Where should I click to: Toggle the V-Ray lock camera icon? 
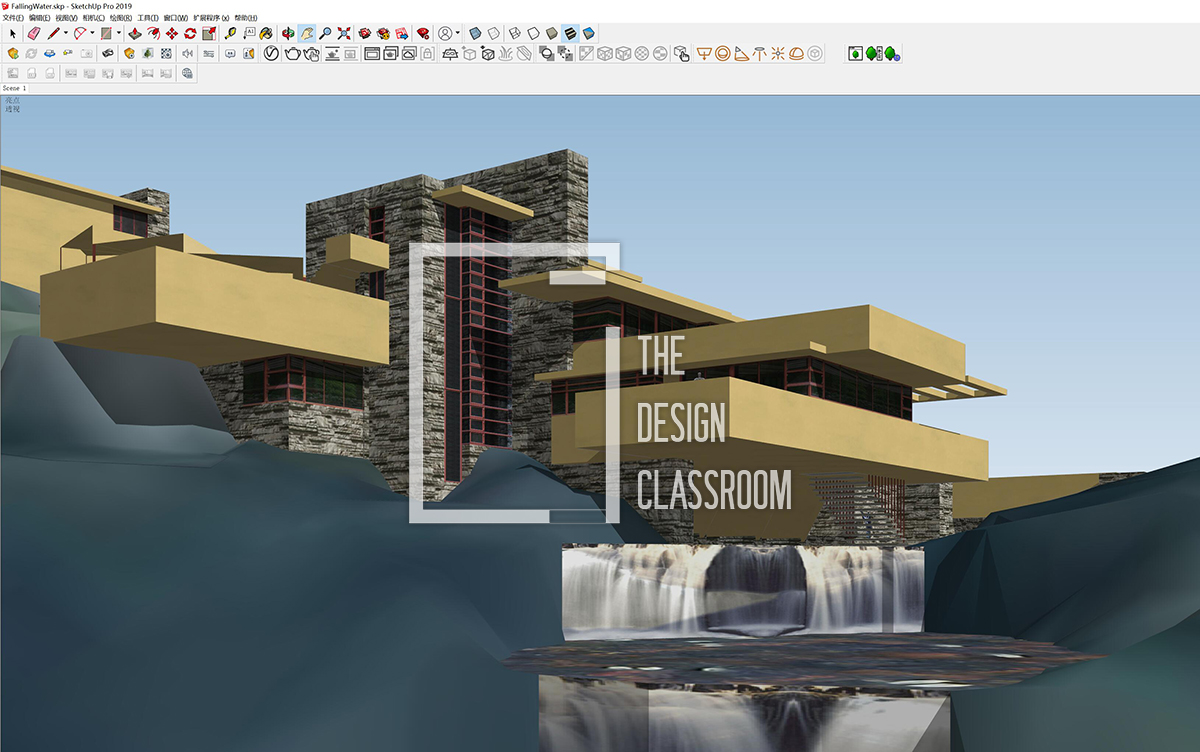(x=427, y=53)
